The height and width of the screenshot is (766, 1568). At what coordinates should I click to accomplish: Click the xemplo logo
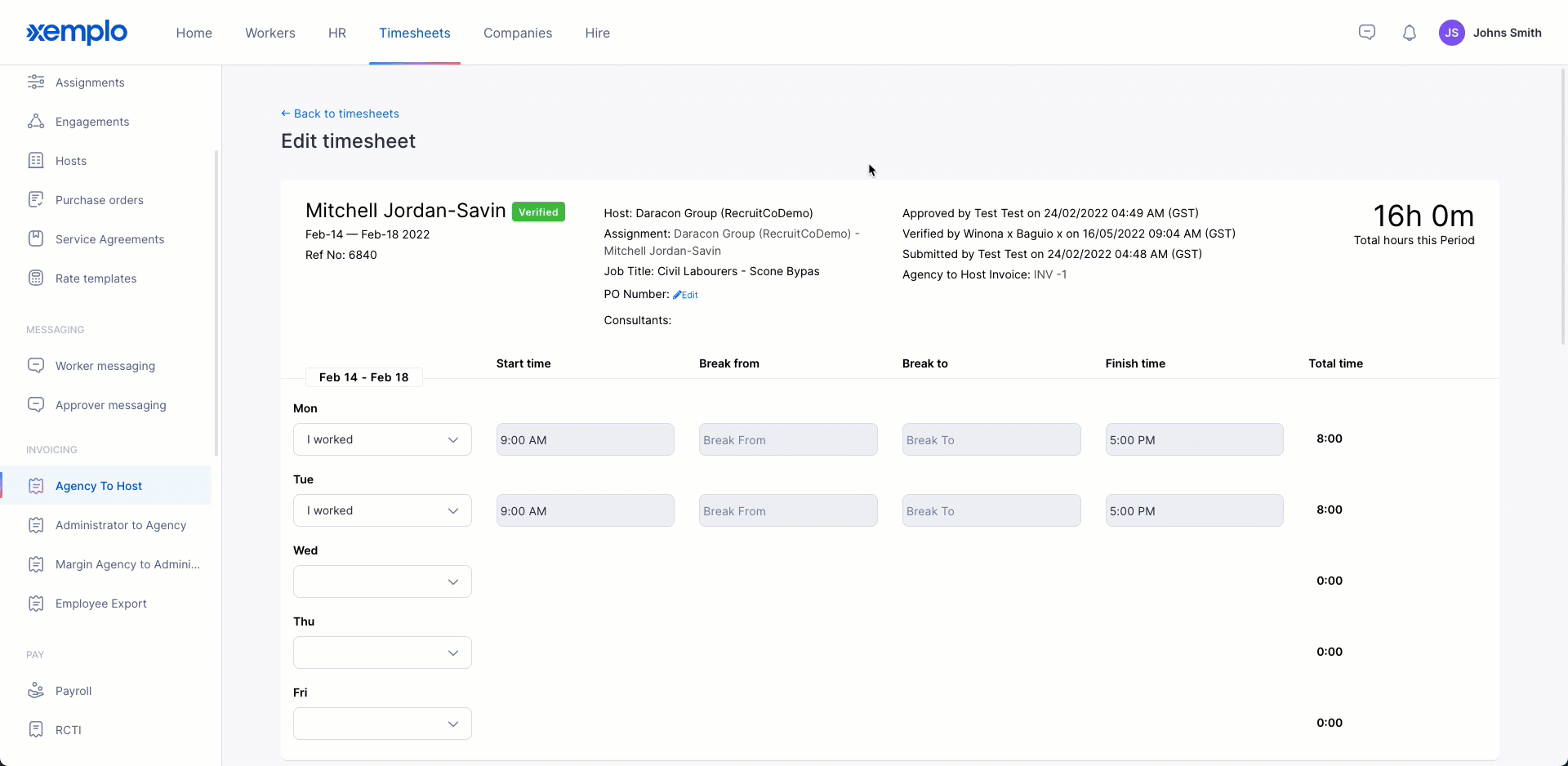pyautogui.click(x=77, y=33)
